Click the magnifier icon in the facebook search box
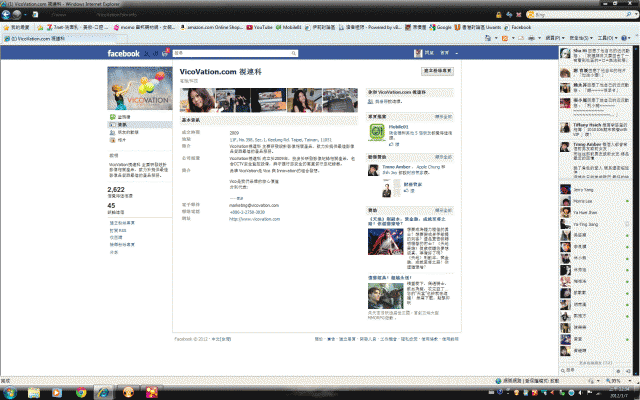The height and width of the screenshot is (400, 640). (293, 53)
